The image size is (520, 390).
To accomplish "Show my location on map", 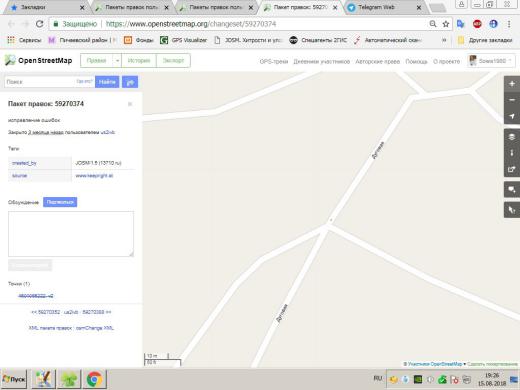I will pyautogui.click(x=512, y=116).
